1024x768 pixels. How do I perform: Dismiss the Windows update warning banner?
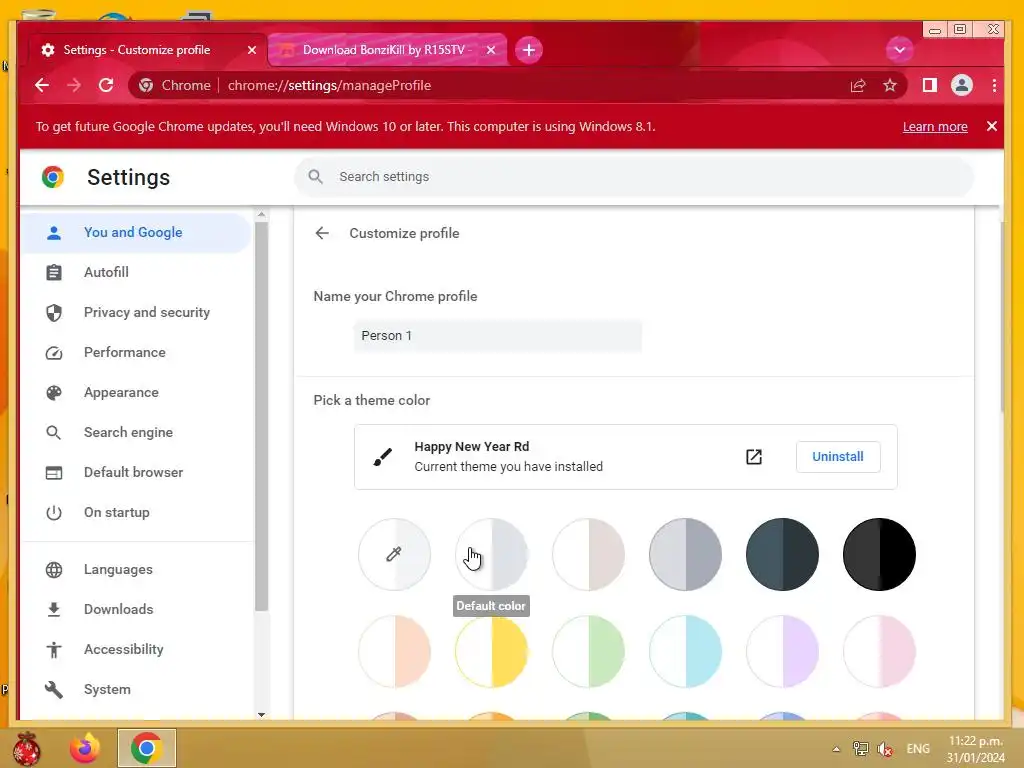(991, 126)
